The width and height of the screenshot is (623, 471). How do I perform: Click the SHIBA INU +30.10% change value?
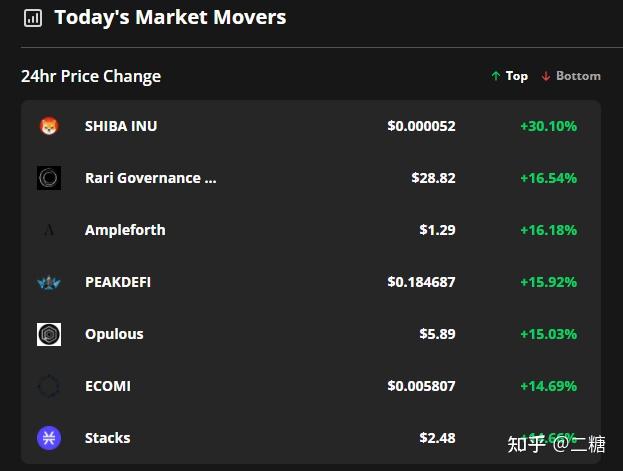click(x=549, y=126)
